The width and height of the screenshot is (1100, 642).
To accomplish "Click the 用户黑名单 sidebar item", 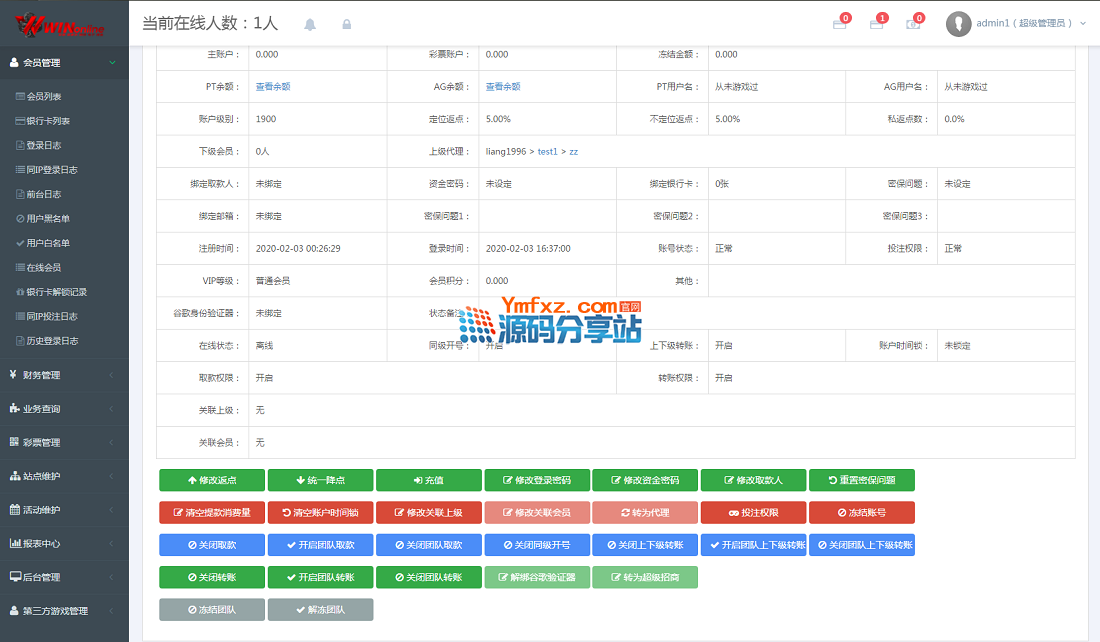I will click(x=48, y=218).
